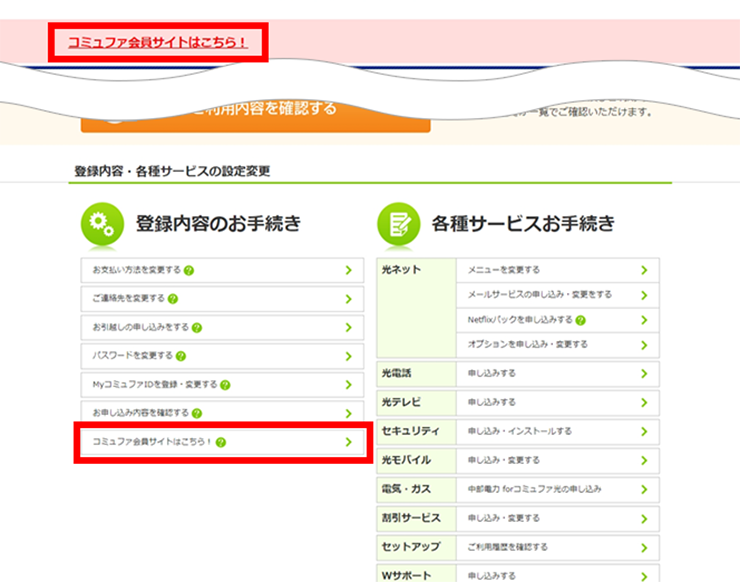
Task: Open セキュリティ 申し込み・インストールする
Action: click(x=558, y=431)
